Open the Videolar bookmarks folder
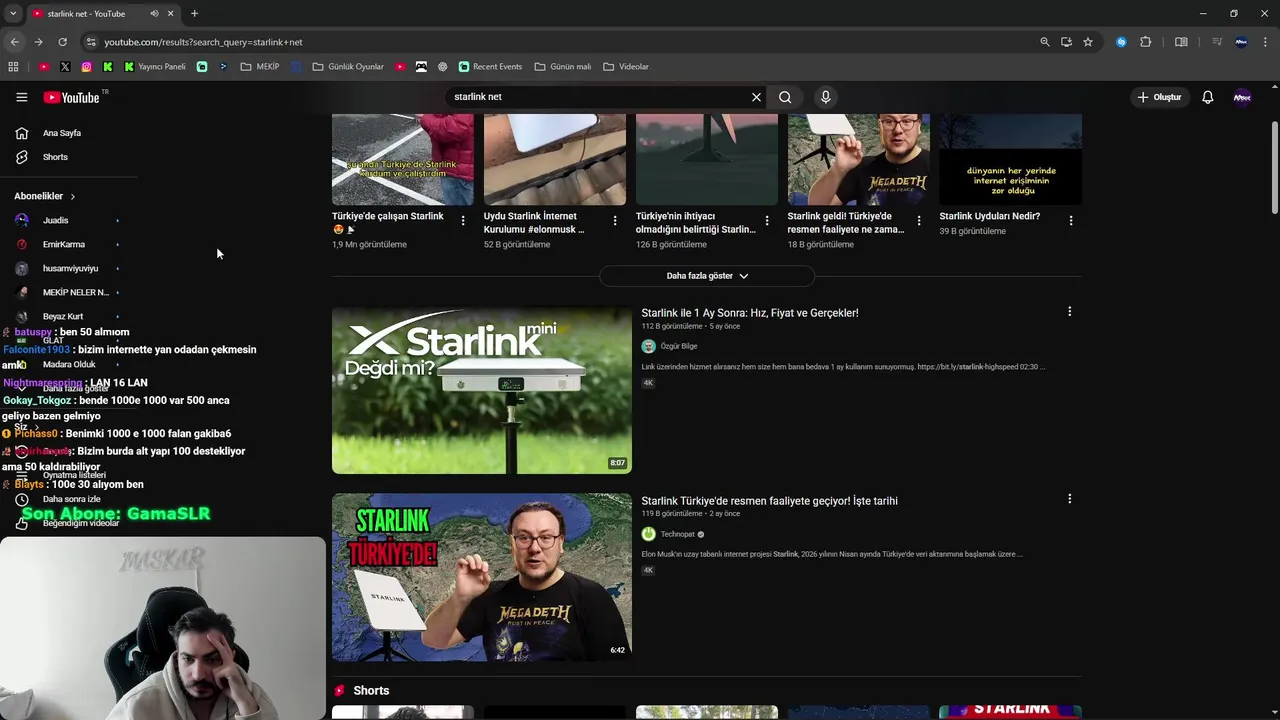 [626, 67]
